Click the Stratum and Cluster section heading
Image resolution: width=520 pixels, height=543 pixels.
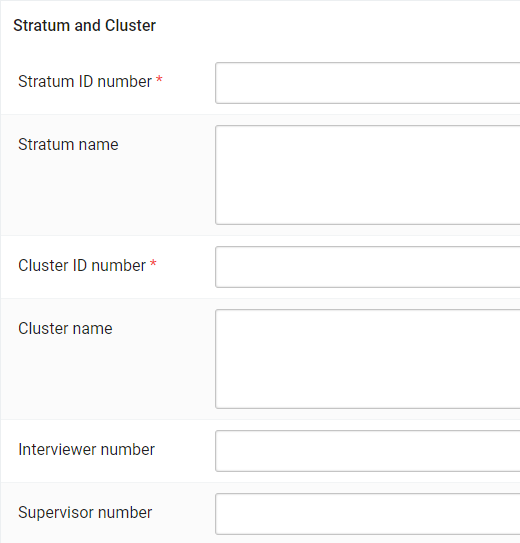point(84,26)
